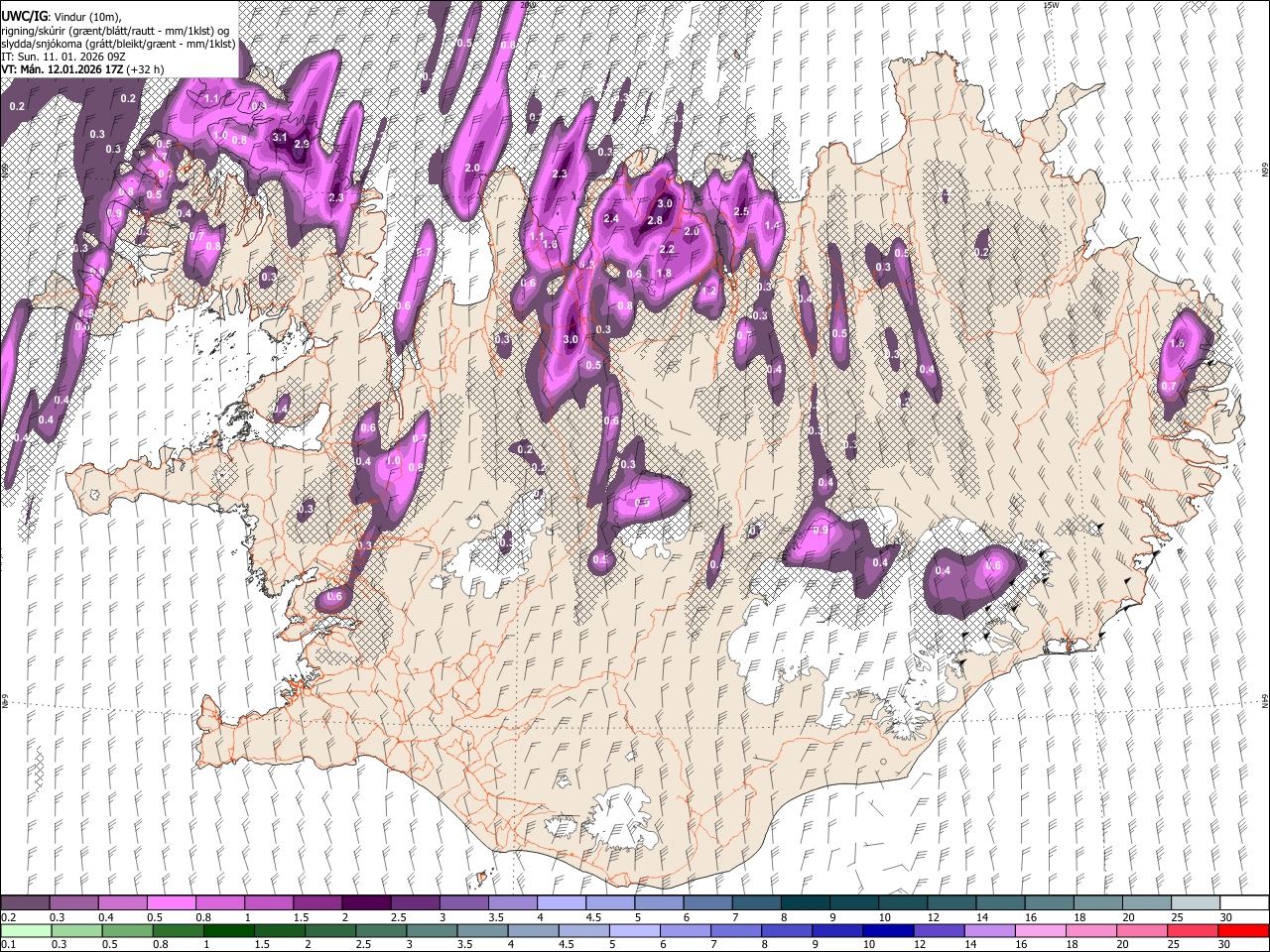
Task: Click the 15W longitude label at top edge
Action: [1051, 5]
